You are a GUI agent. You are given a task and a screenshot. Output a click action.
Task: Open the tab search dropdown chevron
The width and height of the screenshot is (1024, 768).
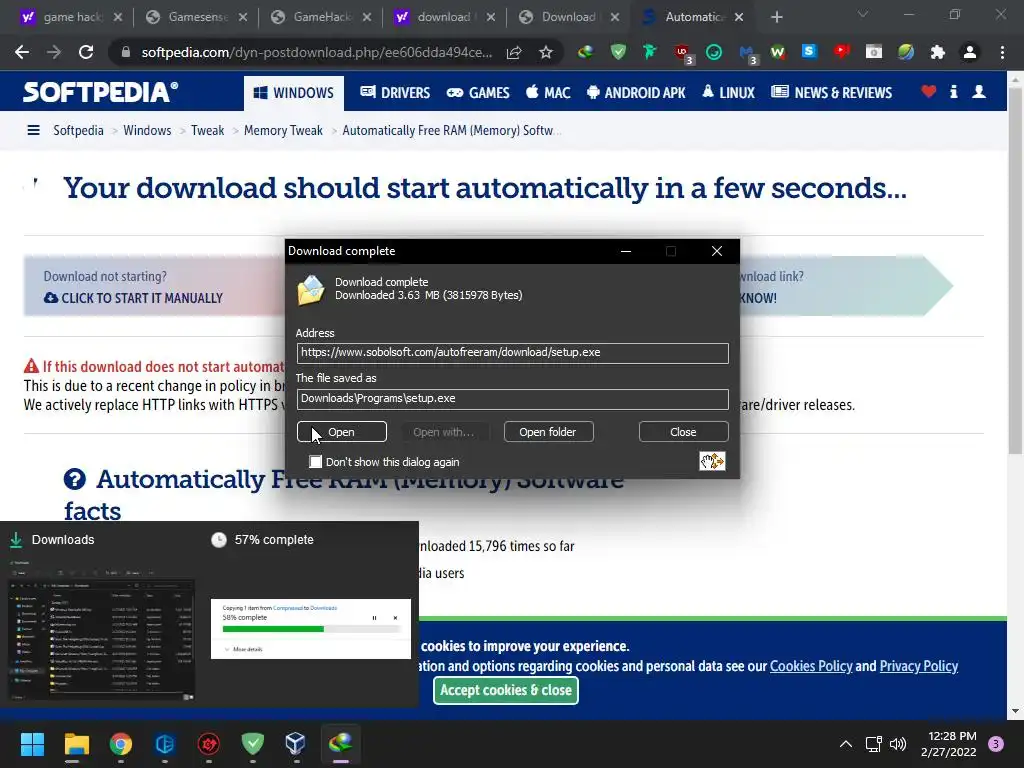(x=863, y=14)
